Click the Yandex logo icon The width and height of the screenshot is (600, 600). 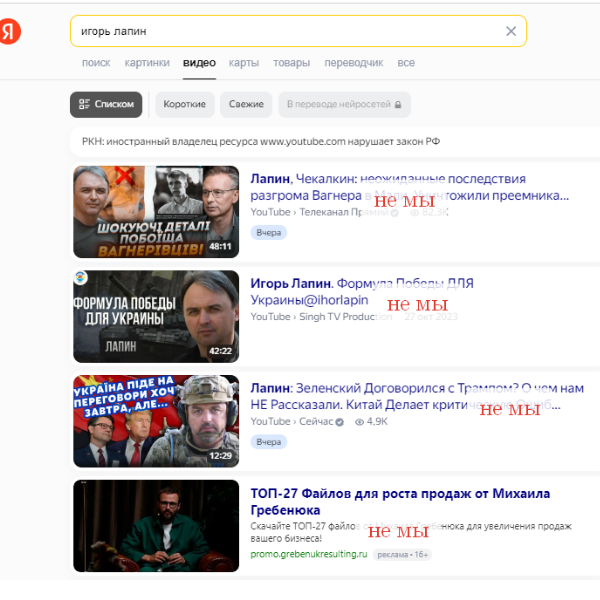pyautogui.click(x=10, y=31)
